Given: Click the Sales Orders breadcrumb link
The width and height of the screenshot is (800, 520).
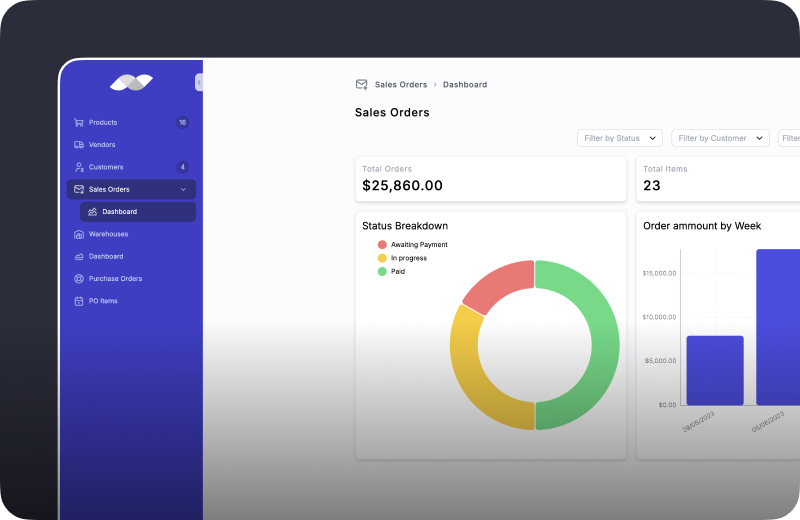Looking at the screenshot, I should tap(401, 85).
